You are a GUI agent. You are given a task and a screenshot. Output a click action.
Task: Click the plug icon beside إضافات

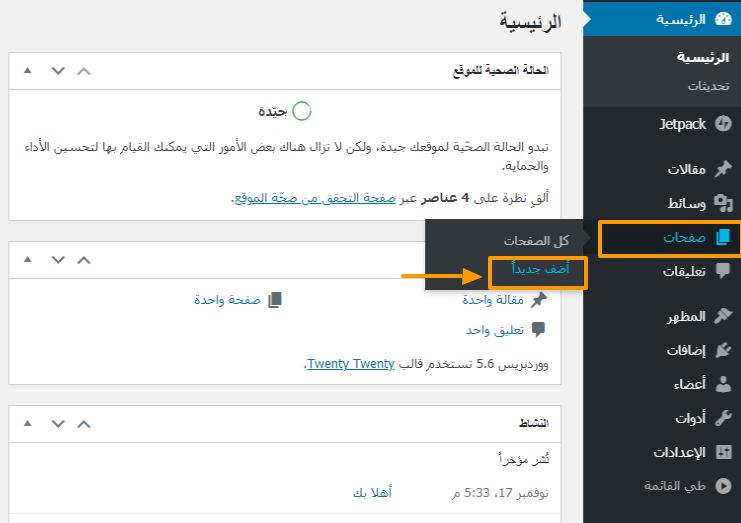(723, 350)
